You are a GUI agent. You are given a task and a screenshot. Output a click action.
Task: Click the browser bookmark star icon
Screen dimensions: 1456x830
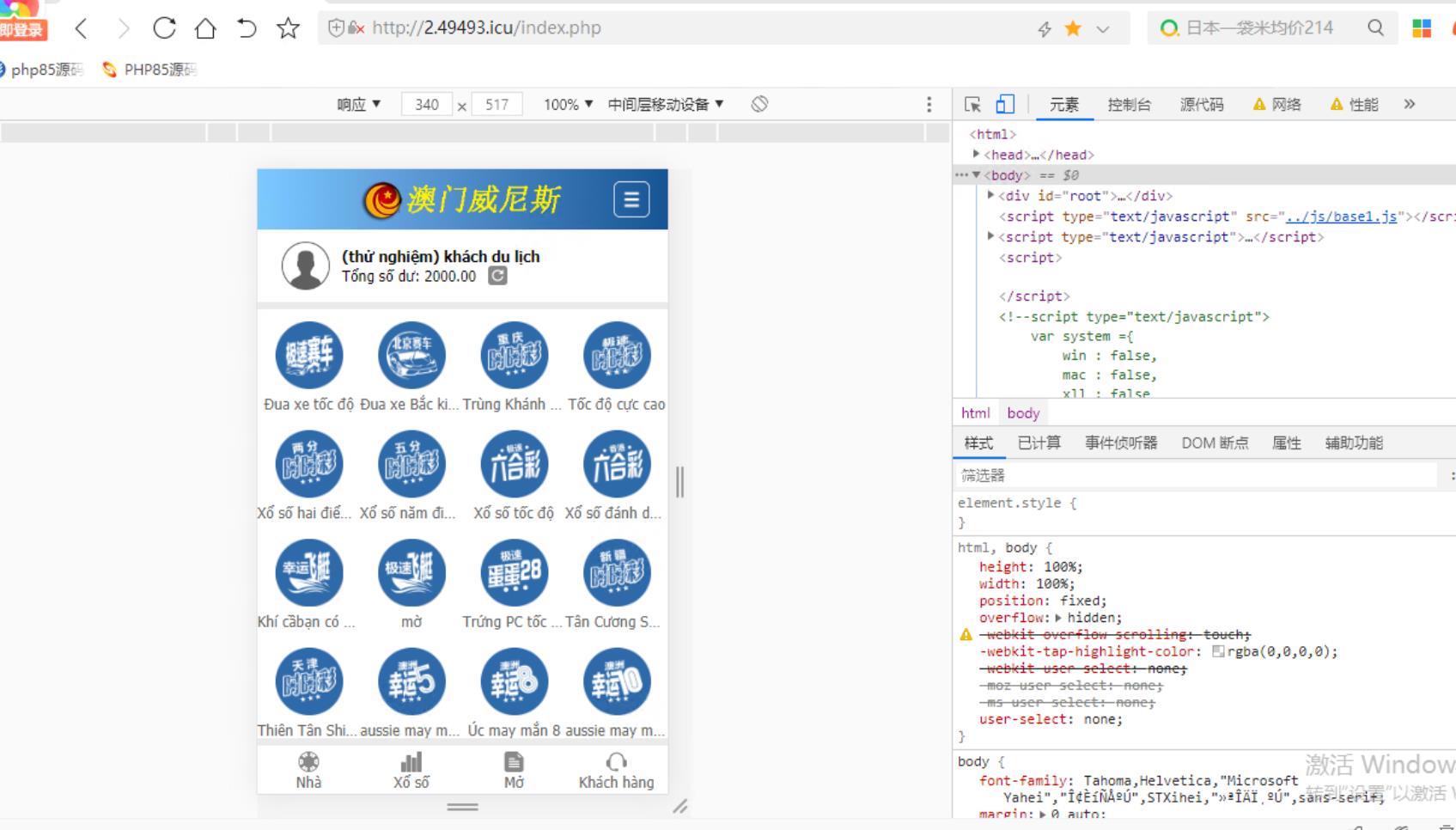pos(288,28)
